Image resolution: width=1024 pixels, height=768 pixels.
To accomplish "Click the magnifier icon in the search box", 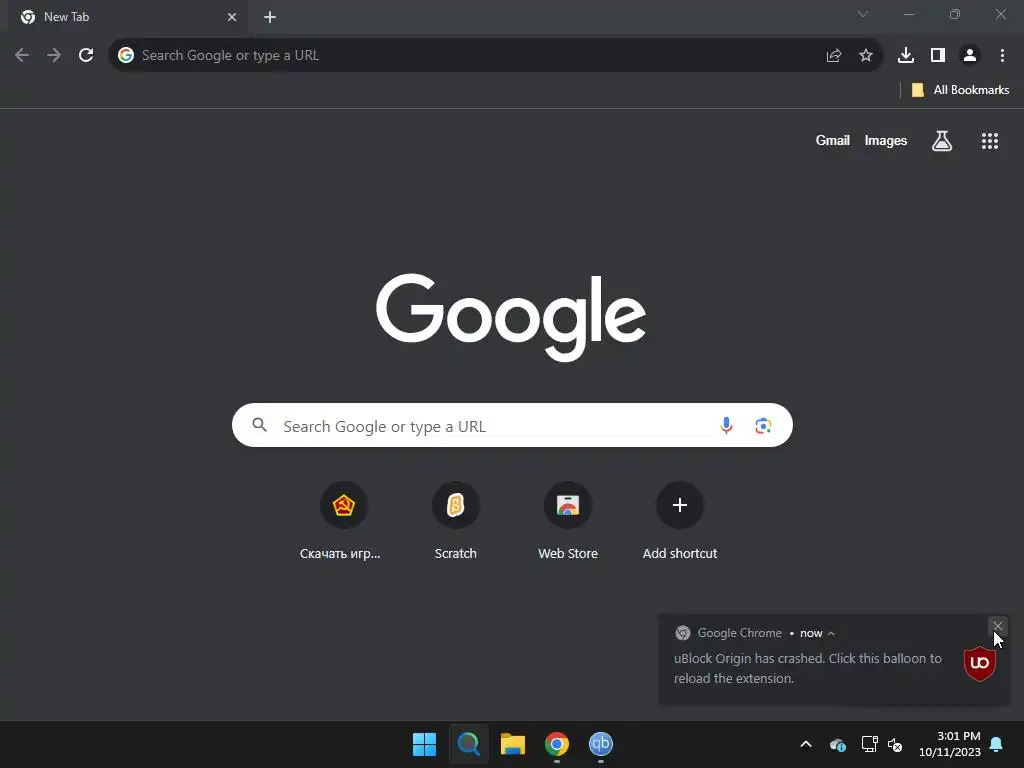I will [x=259, y=425].
